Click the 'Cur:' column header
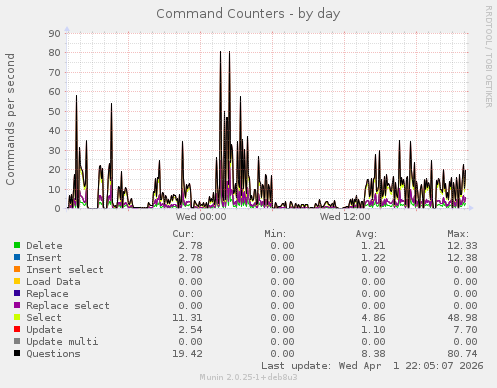This screenshot has height=388, width=497. (183, 234)
